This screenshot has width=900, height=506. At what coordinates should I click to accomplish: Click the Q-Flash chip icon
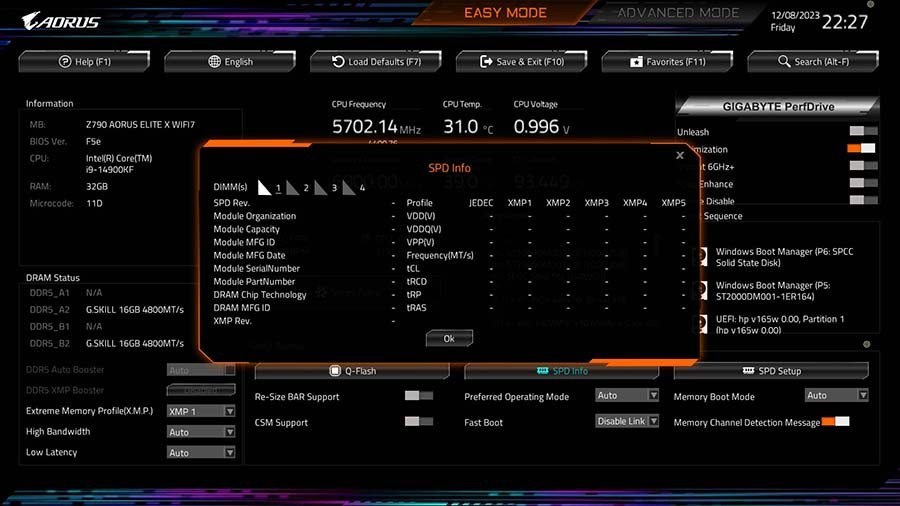(335, 371)
